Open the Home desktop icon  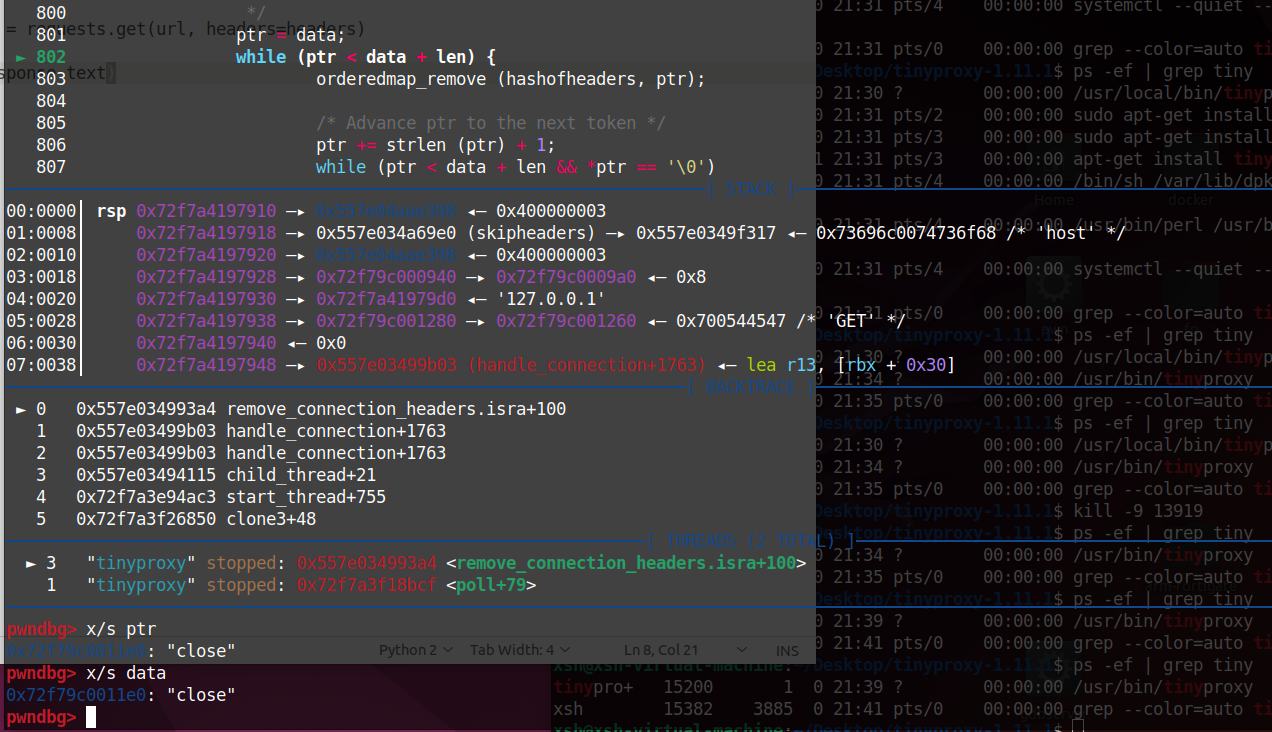(1053, 199)
